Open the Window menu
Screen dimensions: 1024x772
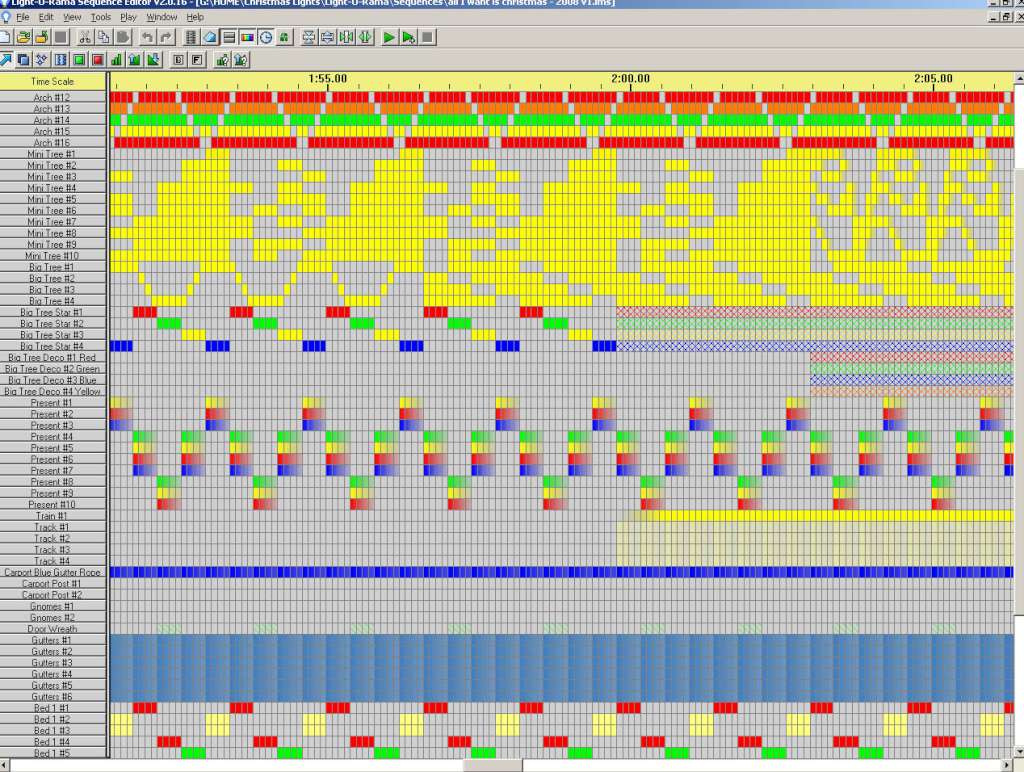(161, 17)
